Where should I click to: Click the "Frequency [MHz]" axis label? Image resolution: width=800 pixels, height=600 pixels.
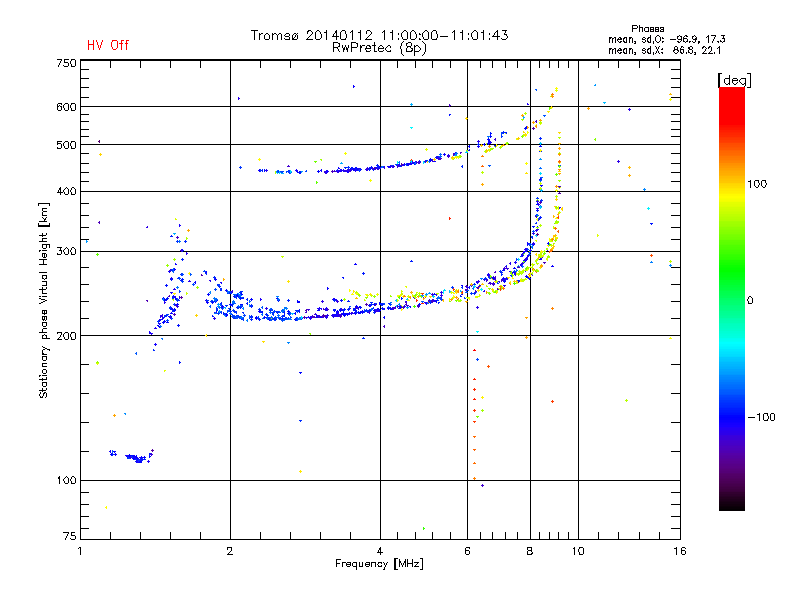coord(379,564)
